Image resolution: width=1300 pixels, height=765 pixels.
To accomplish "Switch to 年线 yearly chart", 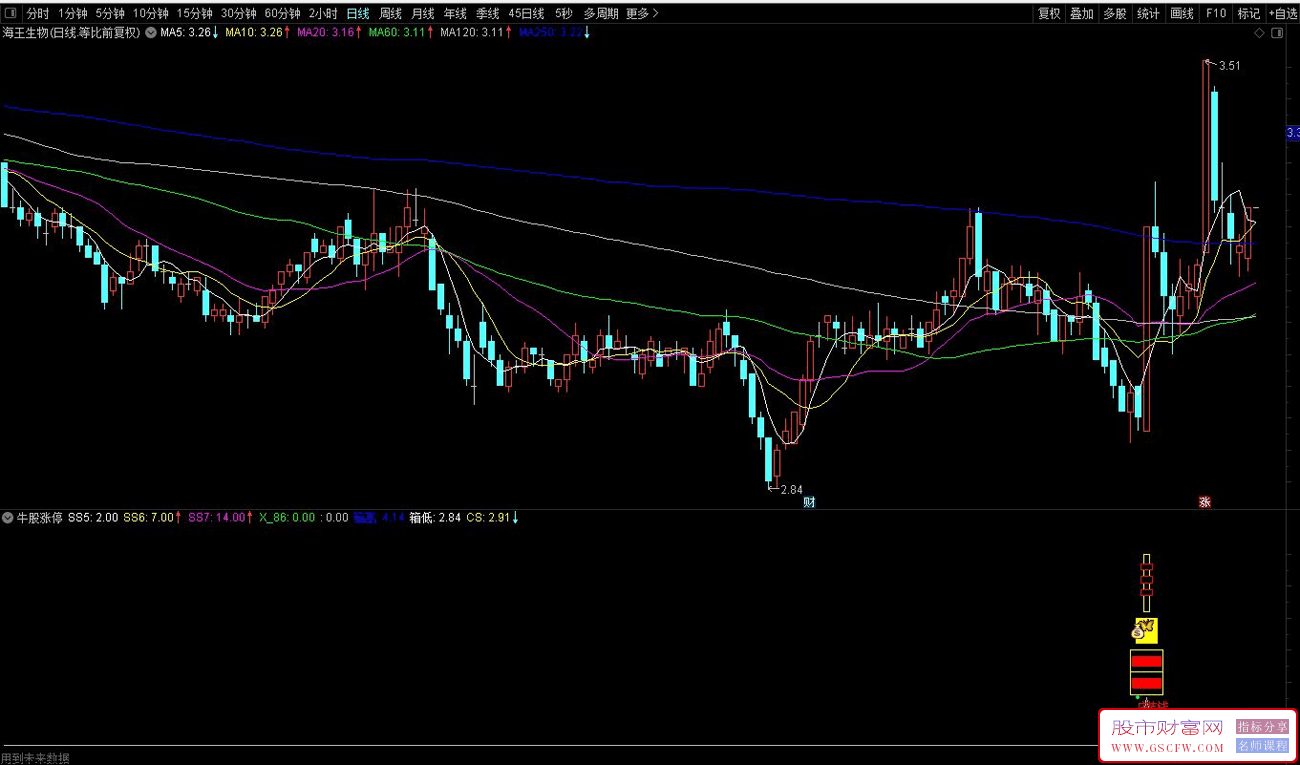I will [455, 14].
